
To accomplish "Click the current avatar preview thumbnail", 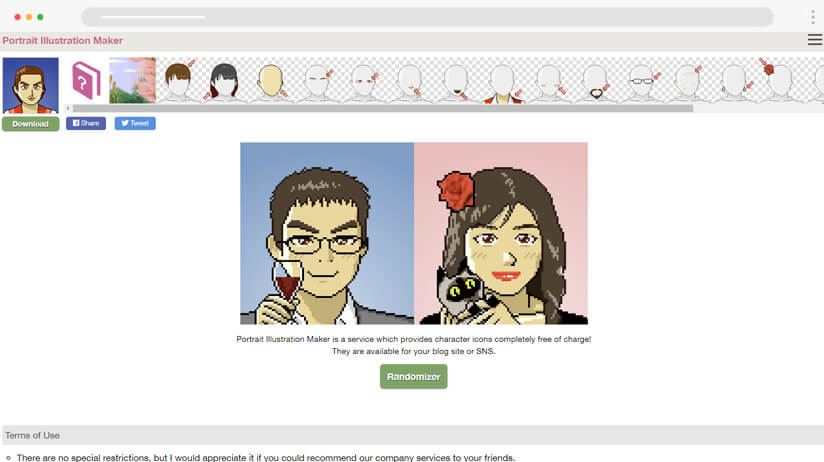I will 31,85.
